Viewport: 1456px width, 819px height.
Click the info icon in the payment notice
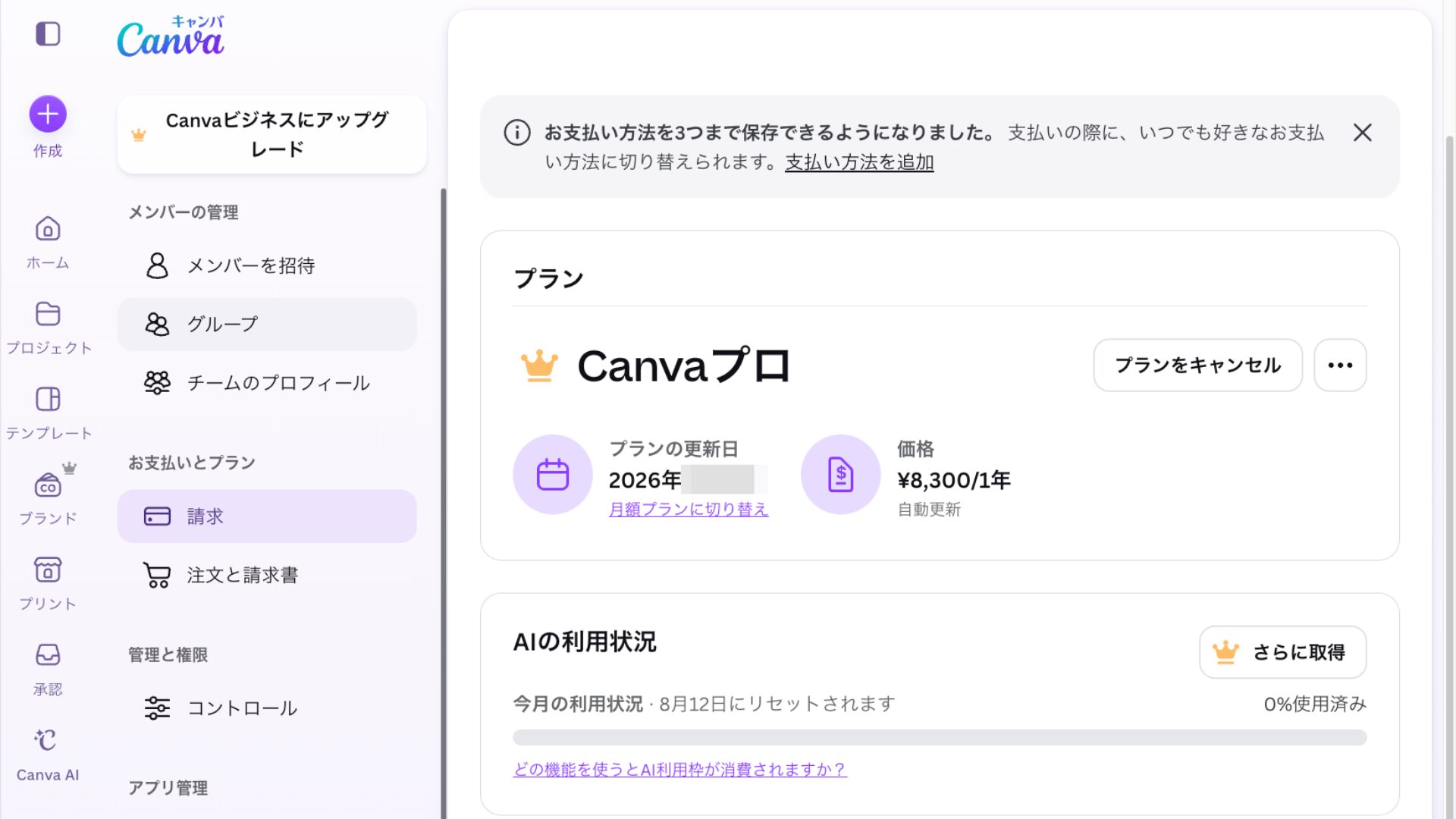517,133
